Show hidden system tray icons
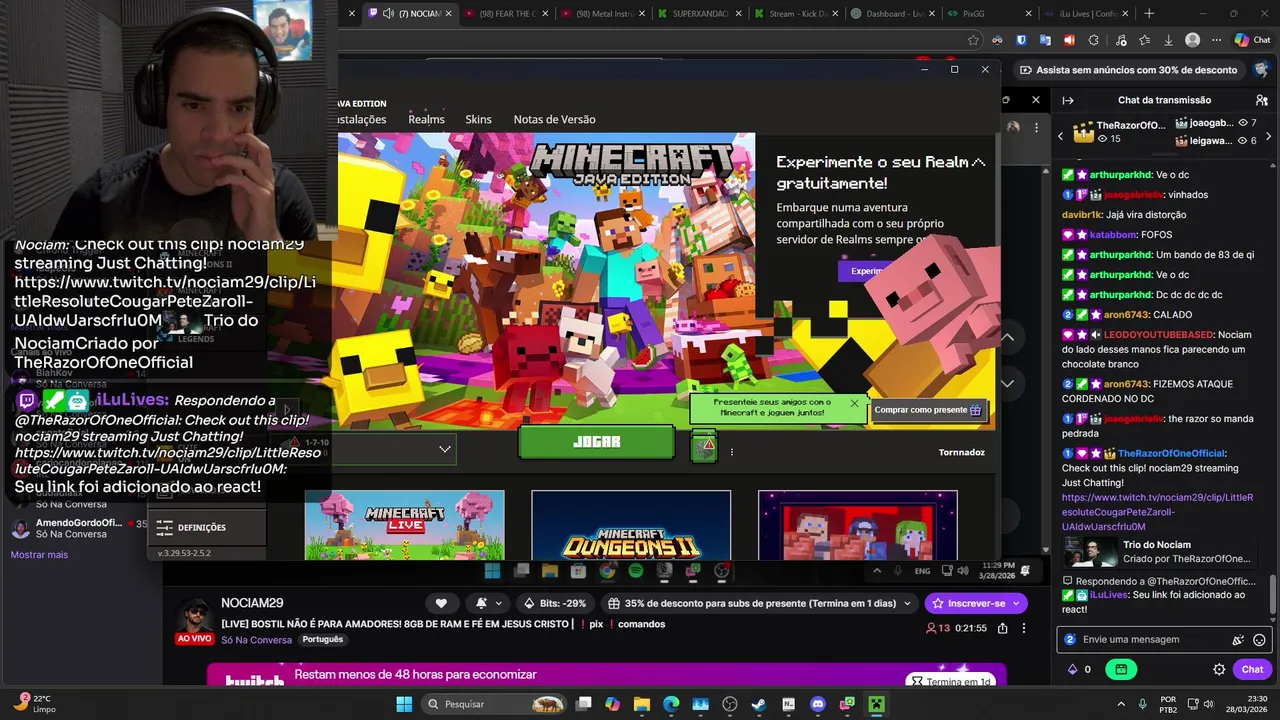 click(x=1121, y=704)
